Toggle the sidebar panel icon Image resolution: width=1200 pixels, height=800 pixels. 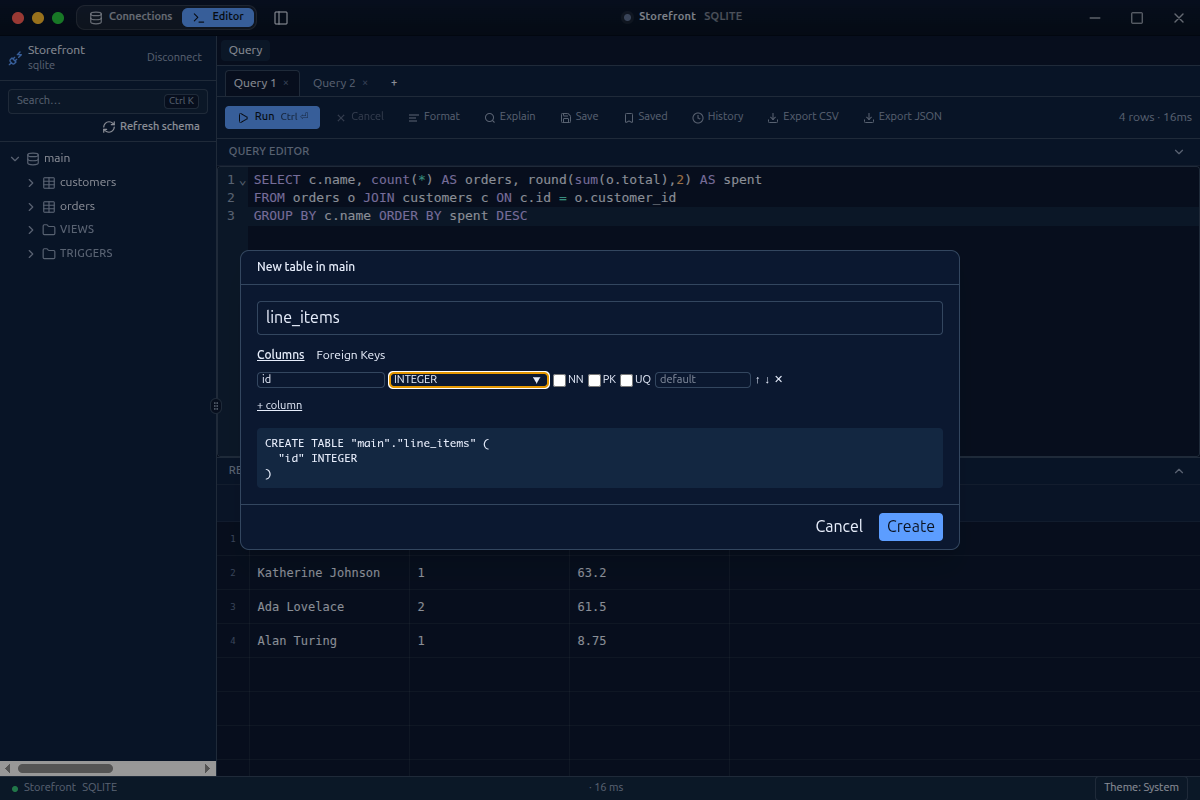(x=281, y=18)
